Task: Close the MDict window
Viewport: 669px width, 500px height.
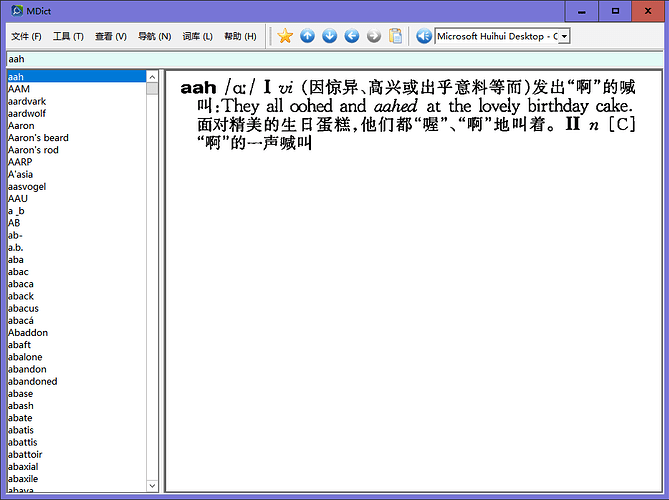Action: (x=648, y=11)
